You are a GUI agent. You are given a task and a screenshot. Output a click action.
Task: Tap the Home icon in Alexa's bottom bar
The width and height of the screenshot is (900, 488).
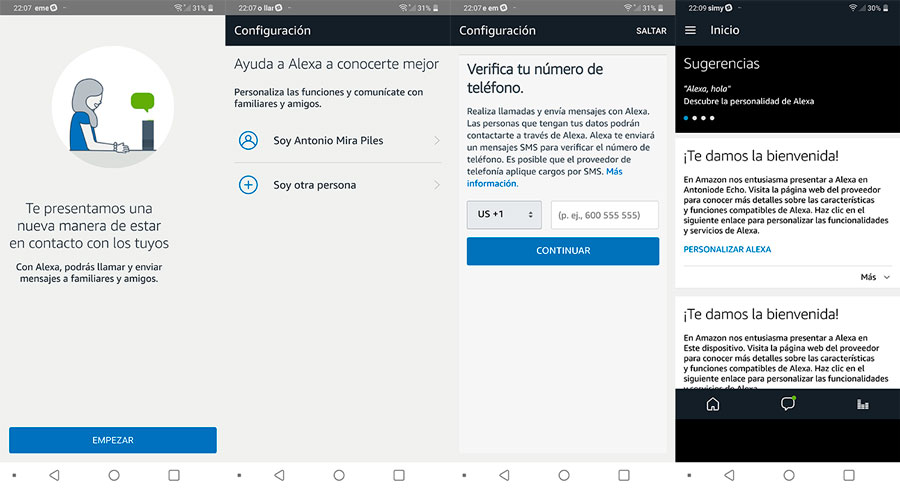pos(713,405)
